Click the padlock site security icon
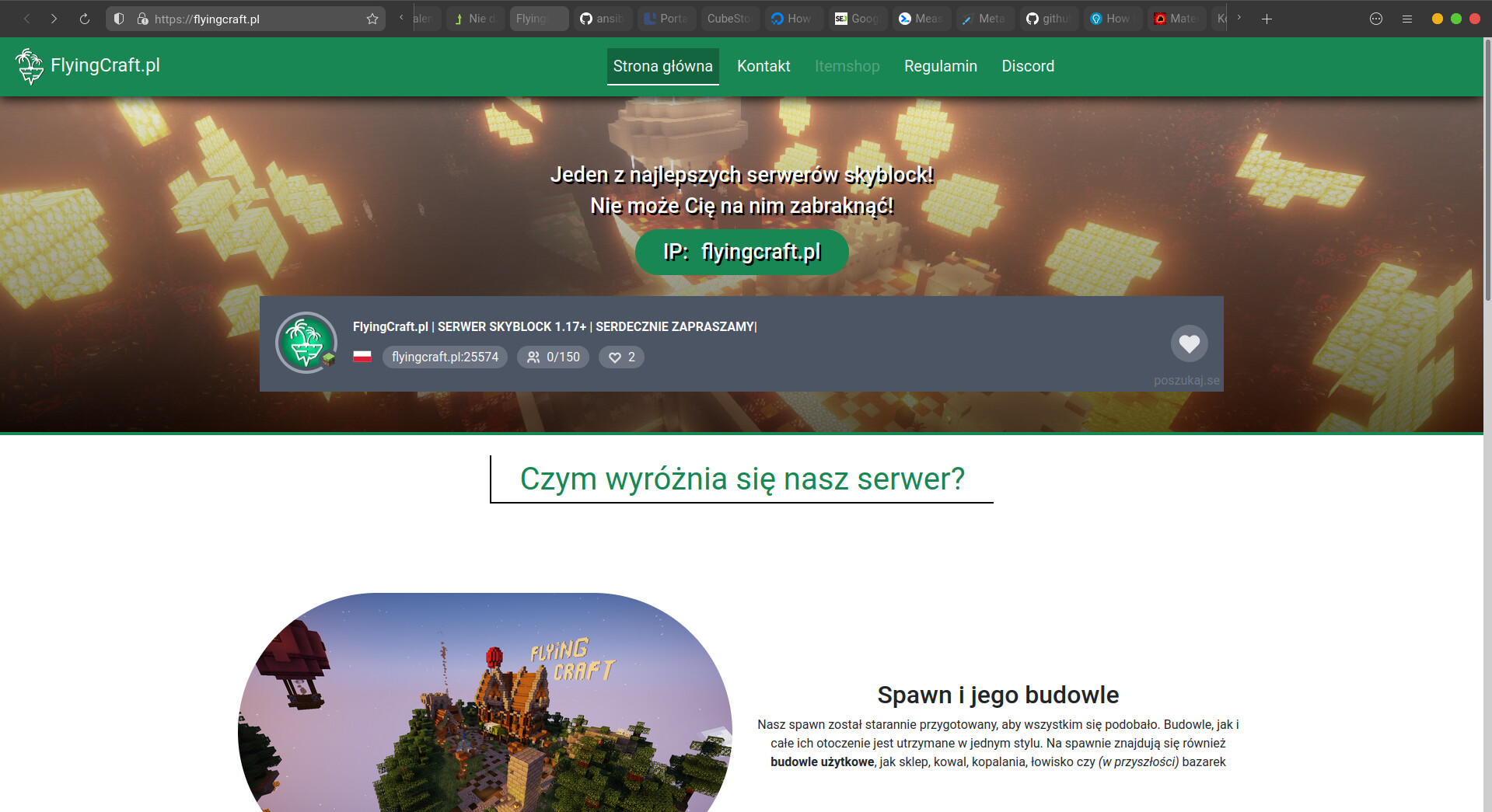 tap(142, 19)
